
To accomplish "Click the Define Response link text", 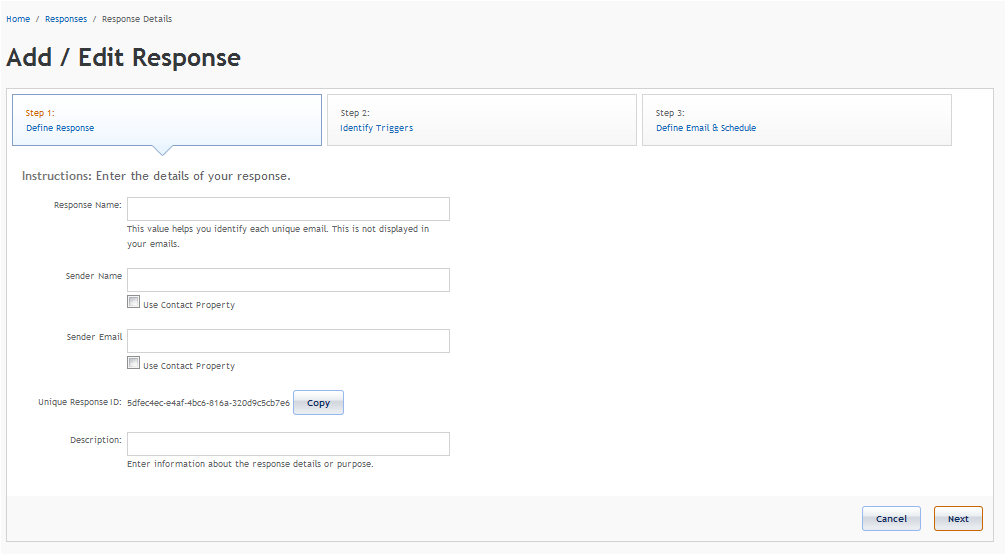I will (x=60, y=128).
